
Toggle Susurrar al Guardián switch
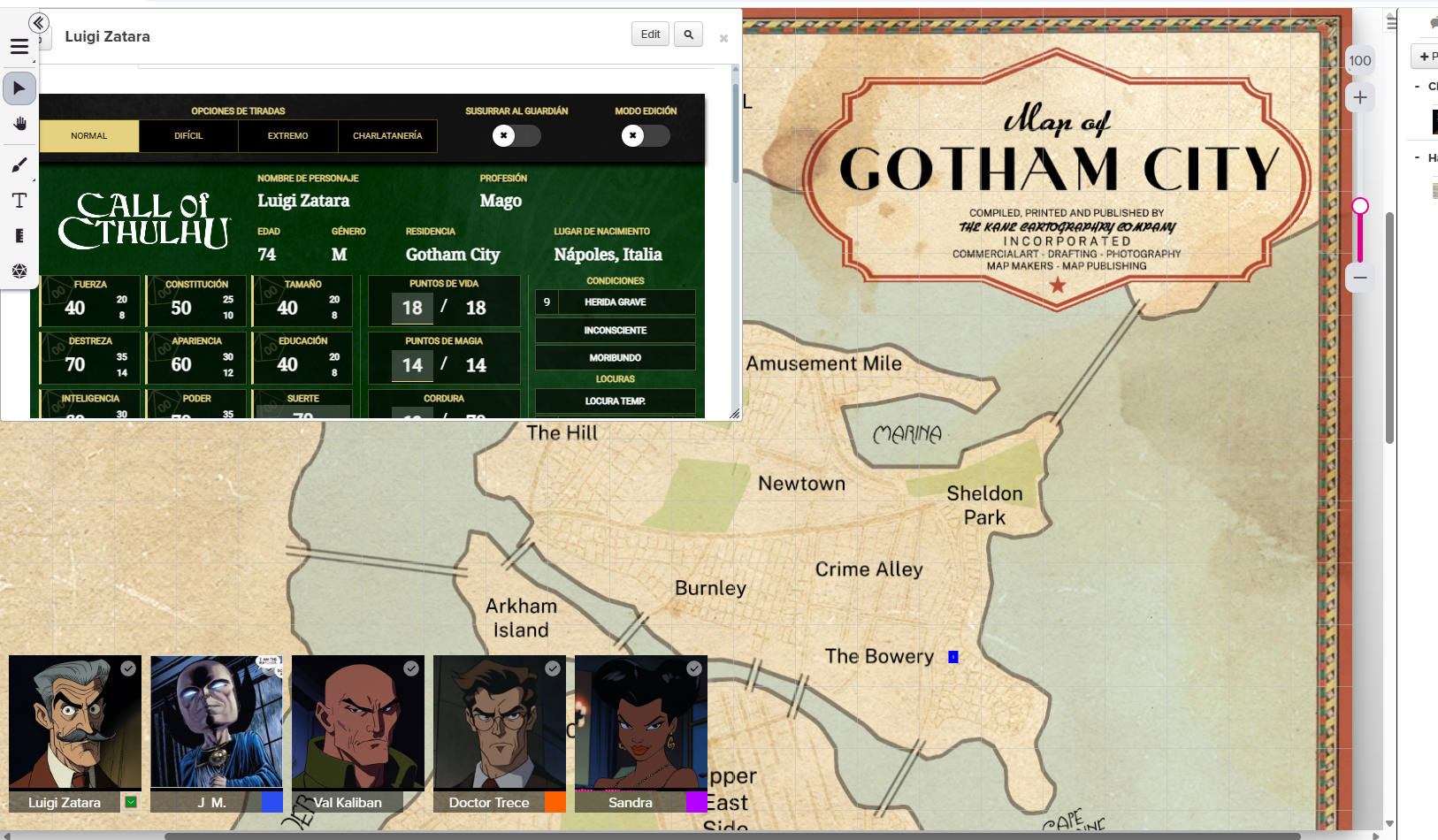pos(516,135)
